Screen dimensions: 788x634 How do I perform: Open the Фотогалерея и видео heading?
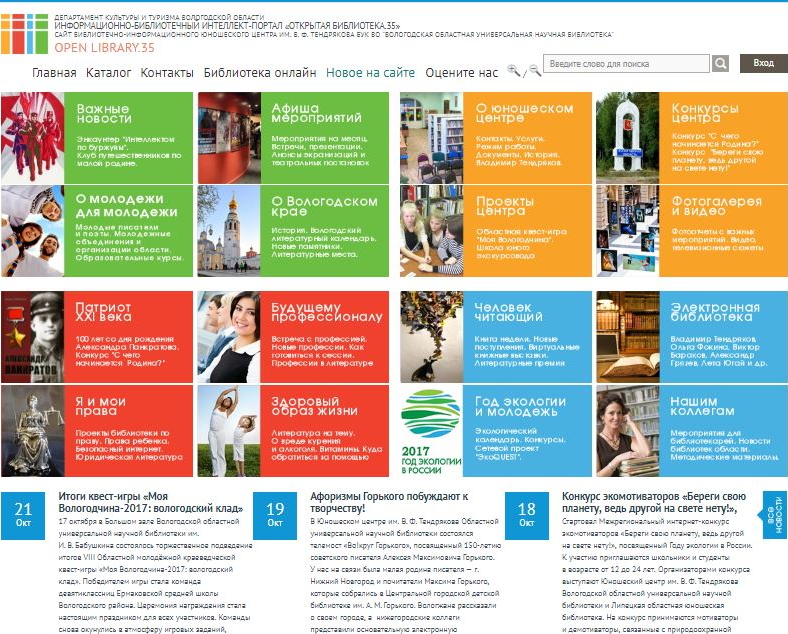[x=717, y=206]
